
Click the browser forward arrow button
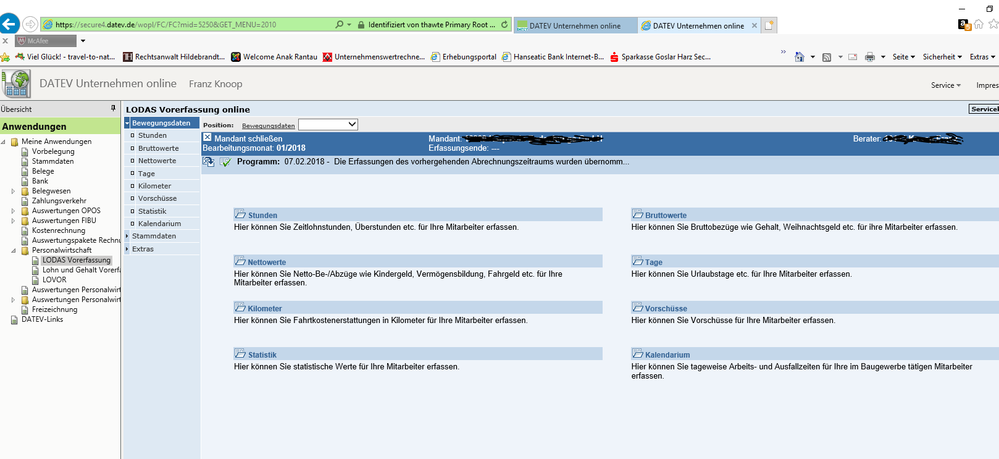[x=29, y=24]
